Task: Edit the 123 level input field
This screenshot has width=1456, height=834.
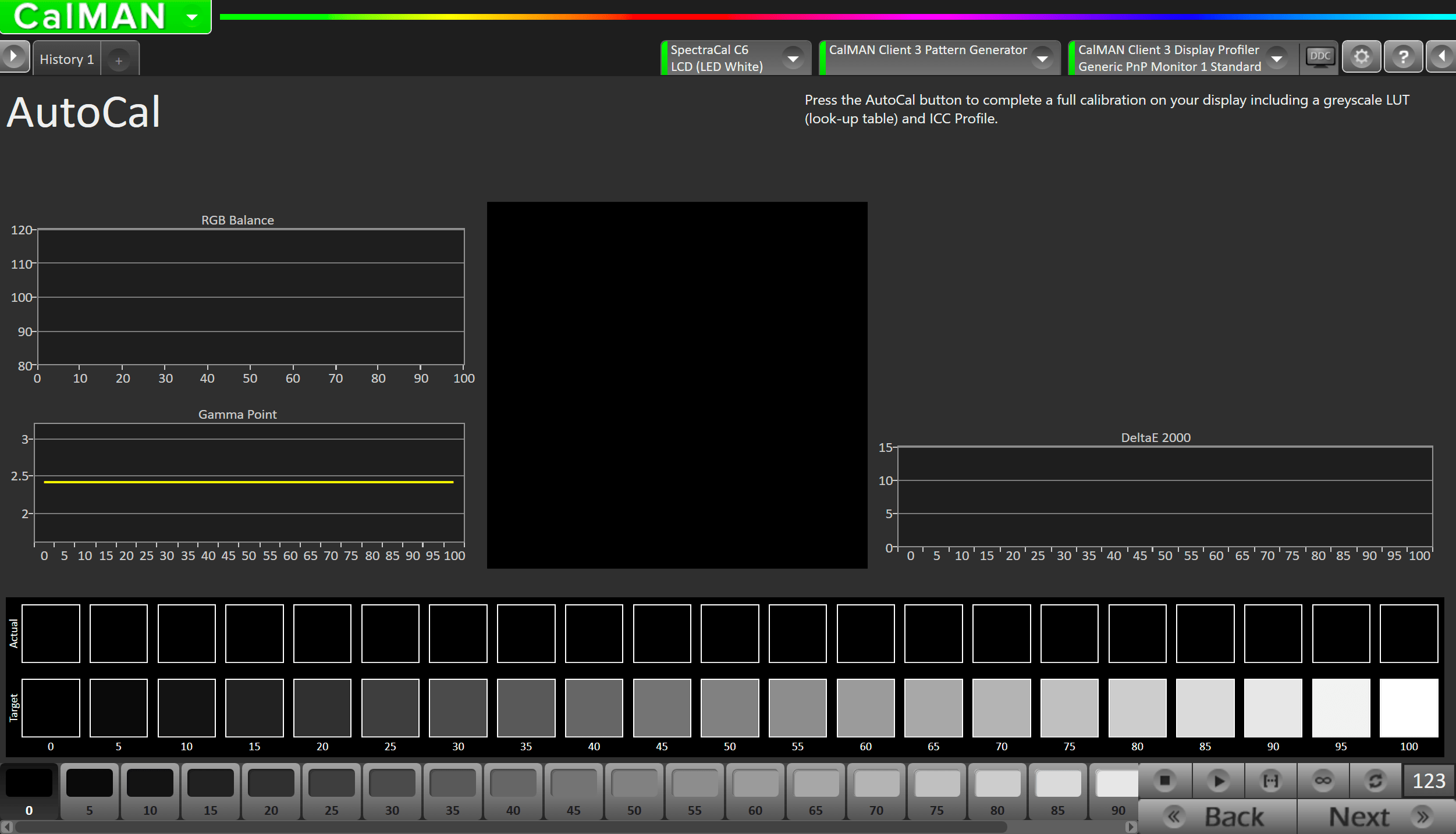Action: coord(1428,781)
